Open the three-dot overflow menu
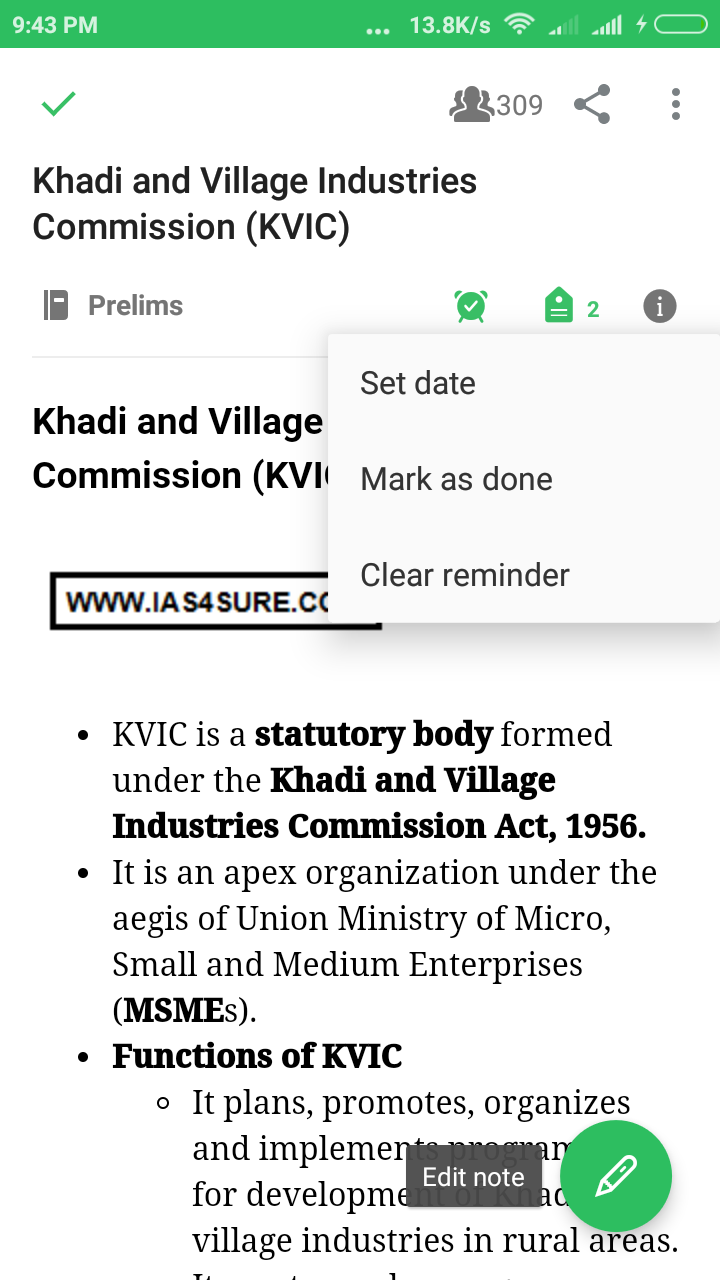The image size is (720, 1280). pyautogui.click(x=676, y=104)
